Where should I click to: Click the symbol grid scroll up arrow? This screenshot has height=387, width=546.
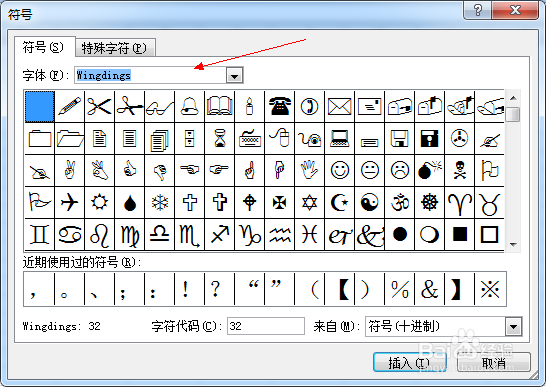pyautogui.click(x=513, y=98)
